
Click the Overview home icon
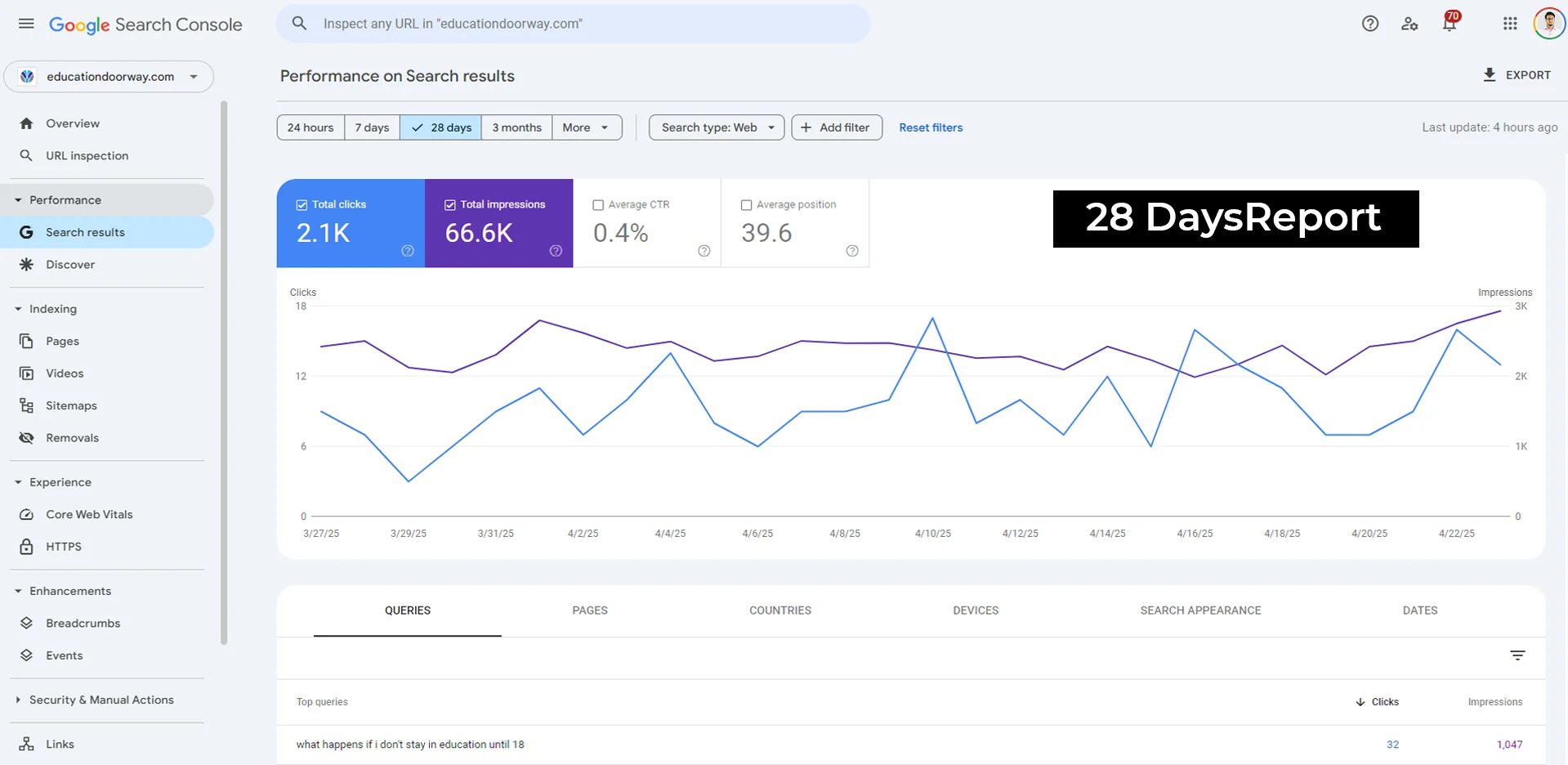point(26,123)
